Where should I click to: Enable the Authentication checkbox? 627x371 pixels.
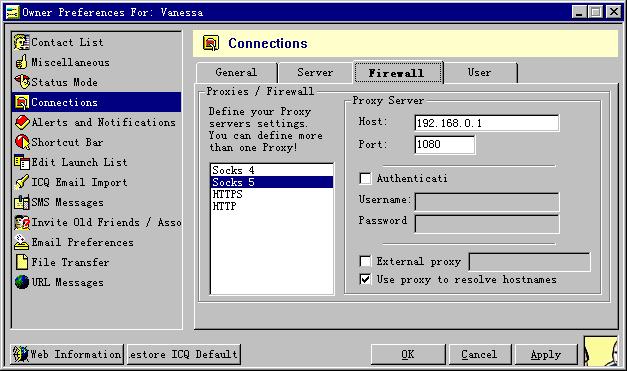365,178
